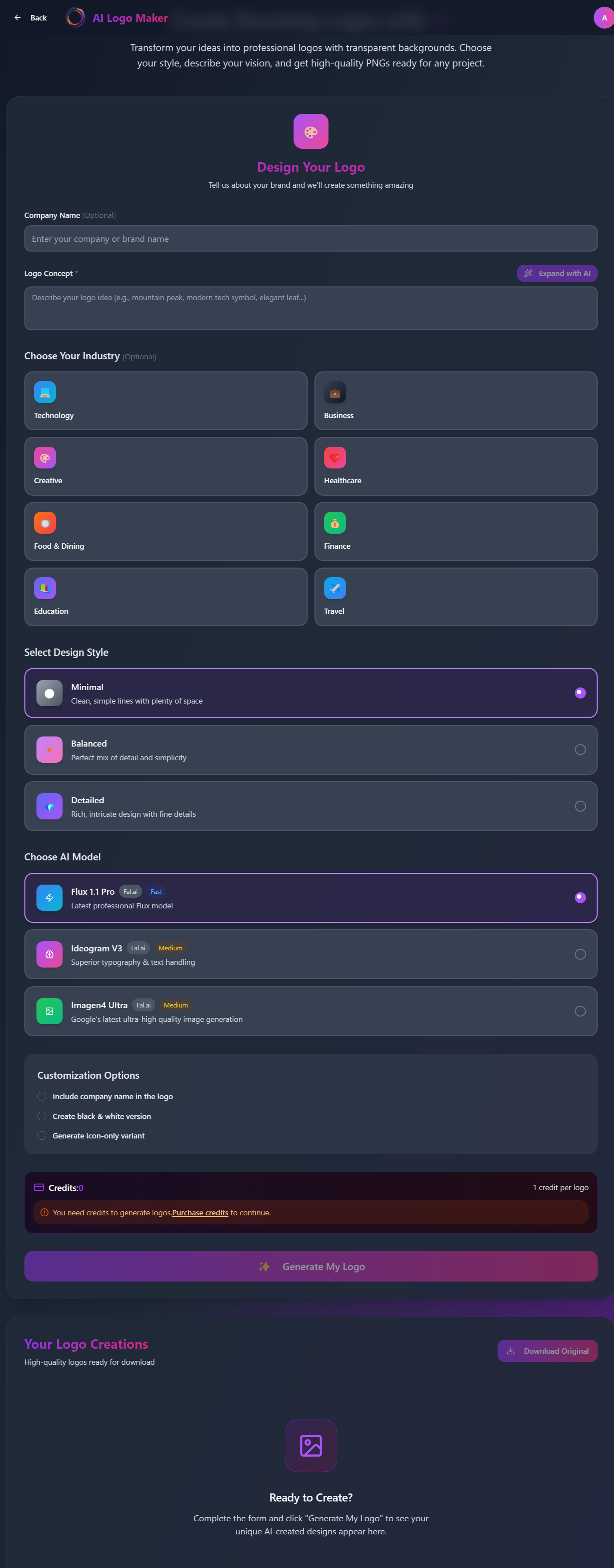Screen dimensions: 614x1568
Task: Select the Finance money bag icon
Action: (335, 523)
